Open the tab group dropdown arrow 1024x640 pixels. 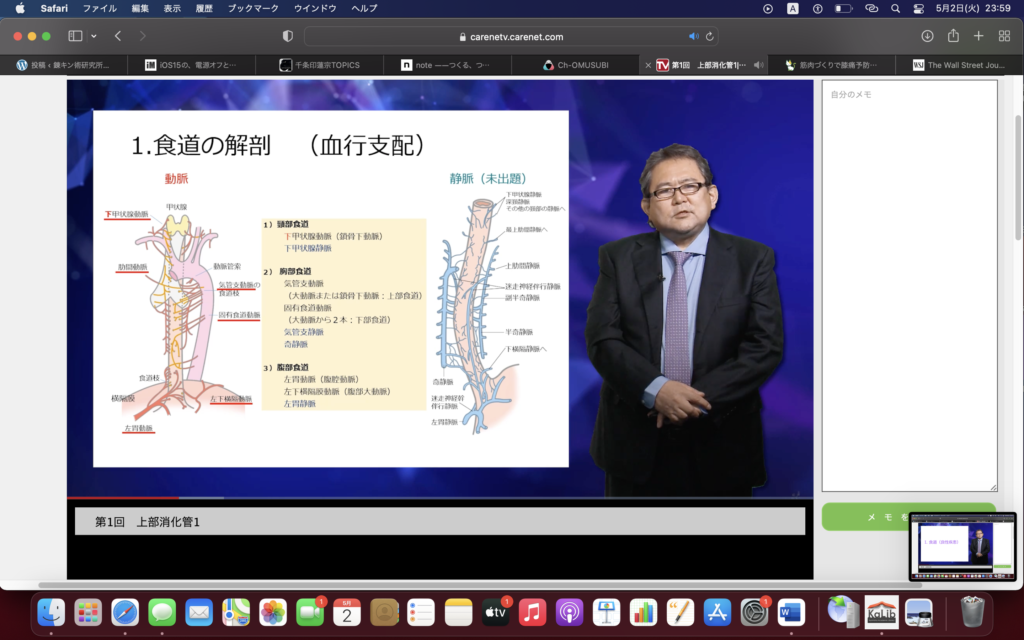93,36
